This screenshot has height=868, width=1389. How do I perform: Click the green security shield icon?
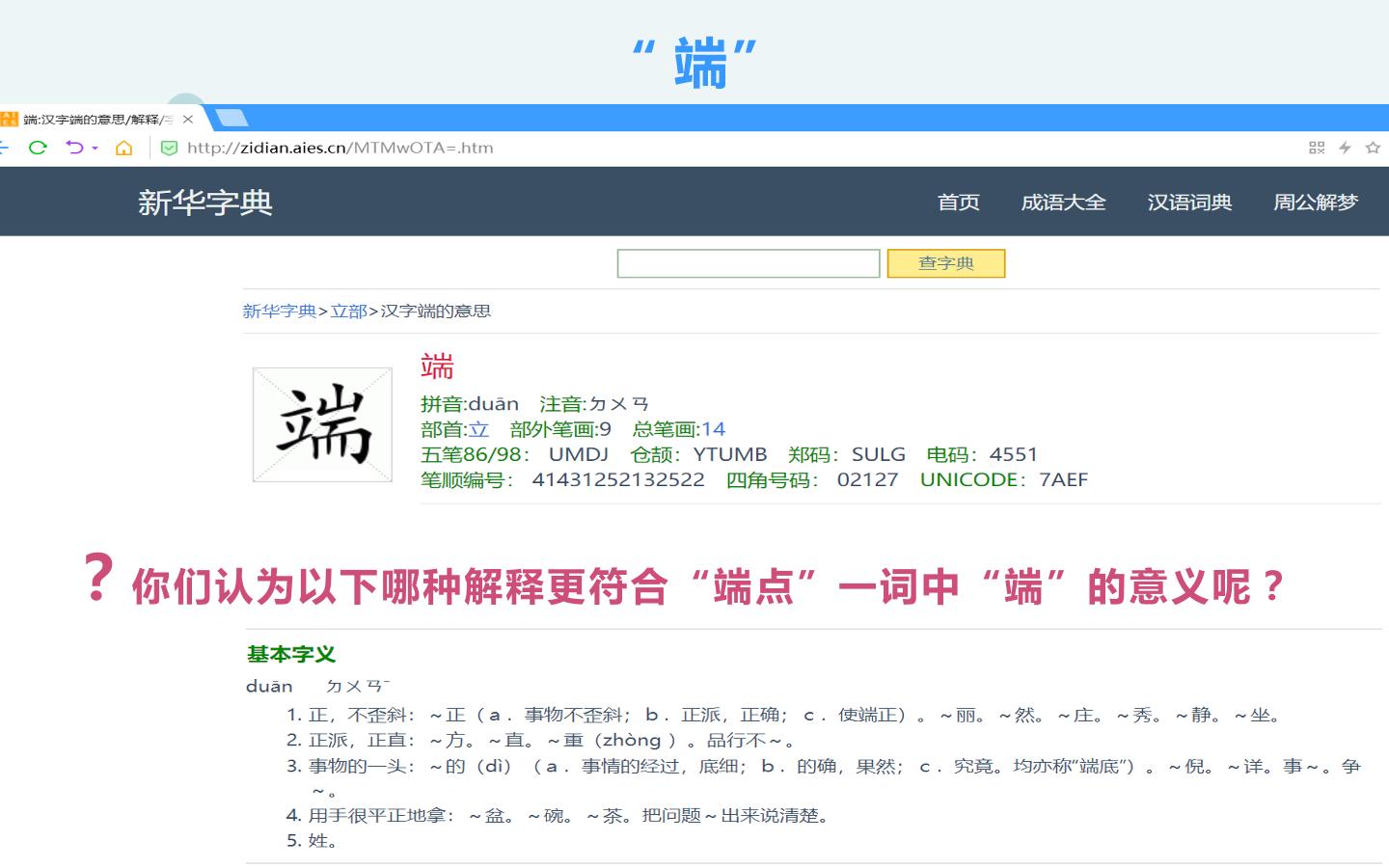169,148
